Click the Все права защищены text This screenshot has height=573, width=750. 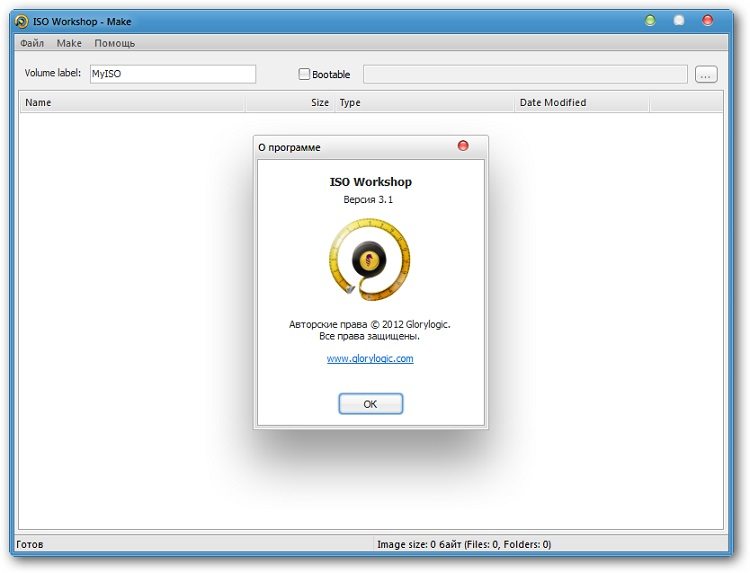pyautogui.click(x=369, y=336)
